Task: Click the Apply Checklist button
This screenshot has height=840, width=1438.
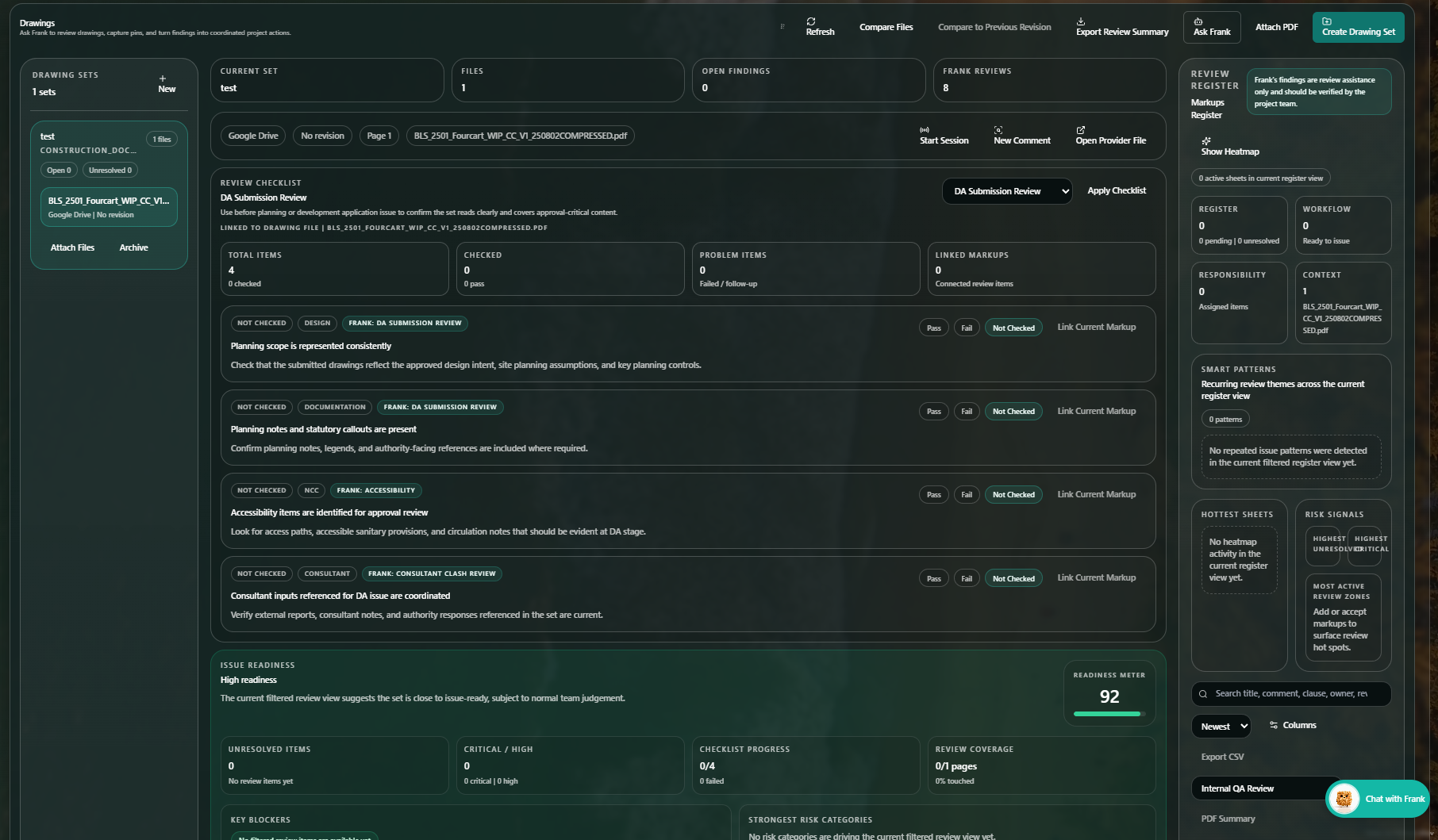Action: pyautogui.click(x=1116, y=190)
